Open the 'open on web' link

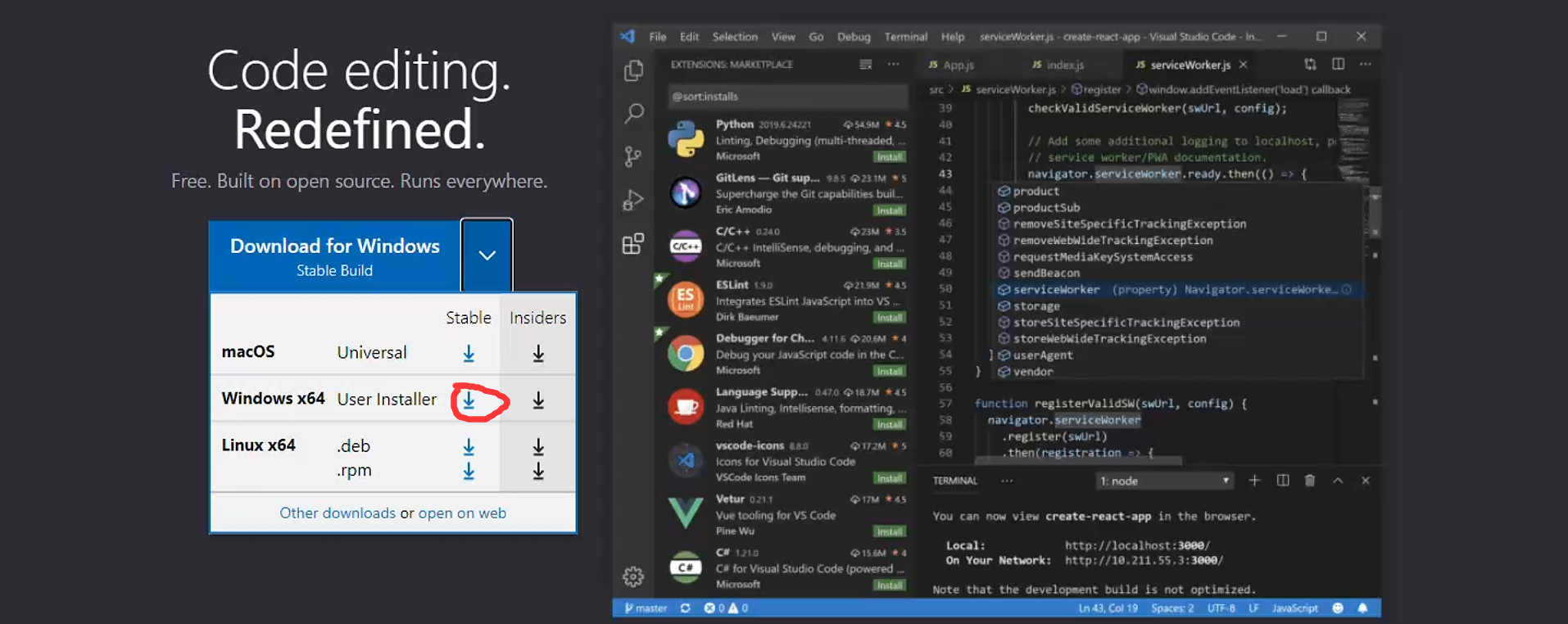462,513
